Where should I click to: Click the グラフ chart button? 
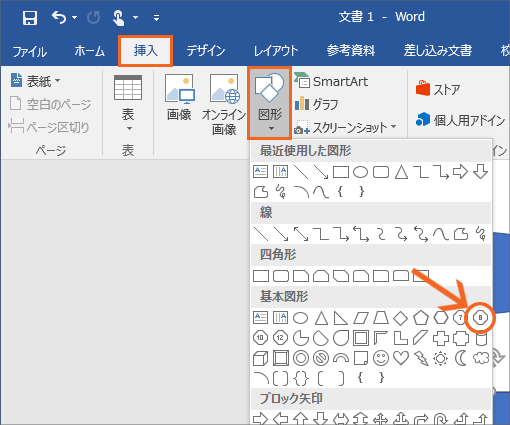pos(317,104)
